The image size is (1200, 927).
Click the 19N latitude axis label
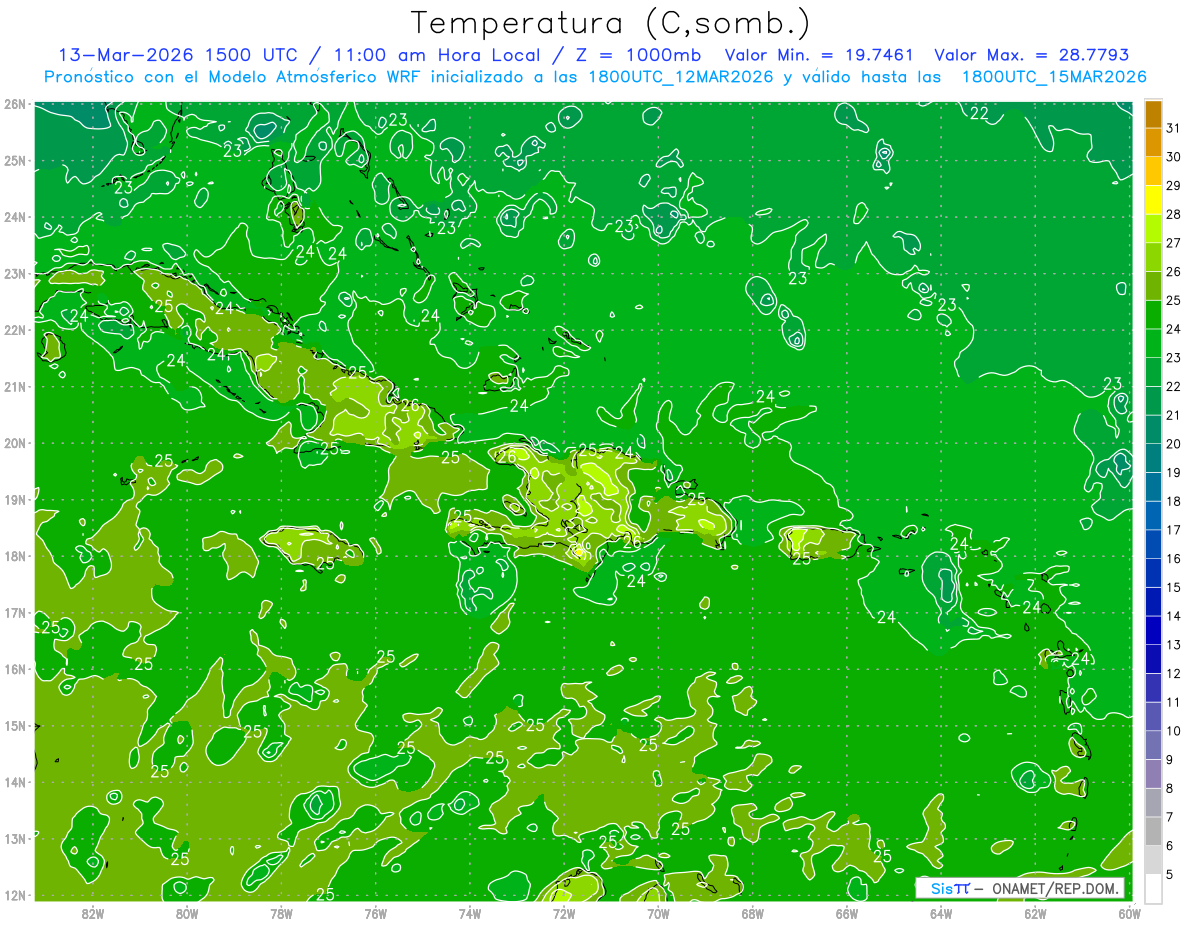14,499
